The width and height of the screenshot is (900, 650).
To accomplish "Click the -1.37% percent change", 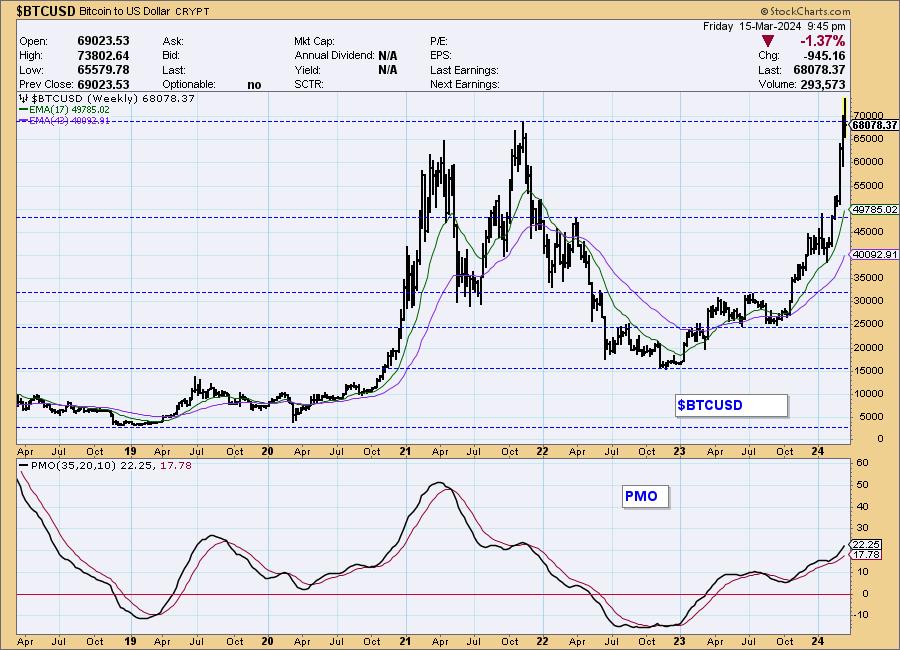I will [823, 41].
